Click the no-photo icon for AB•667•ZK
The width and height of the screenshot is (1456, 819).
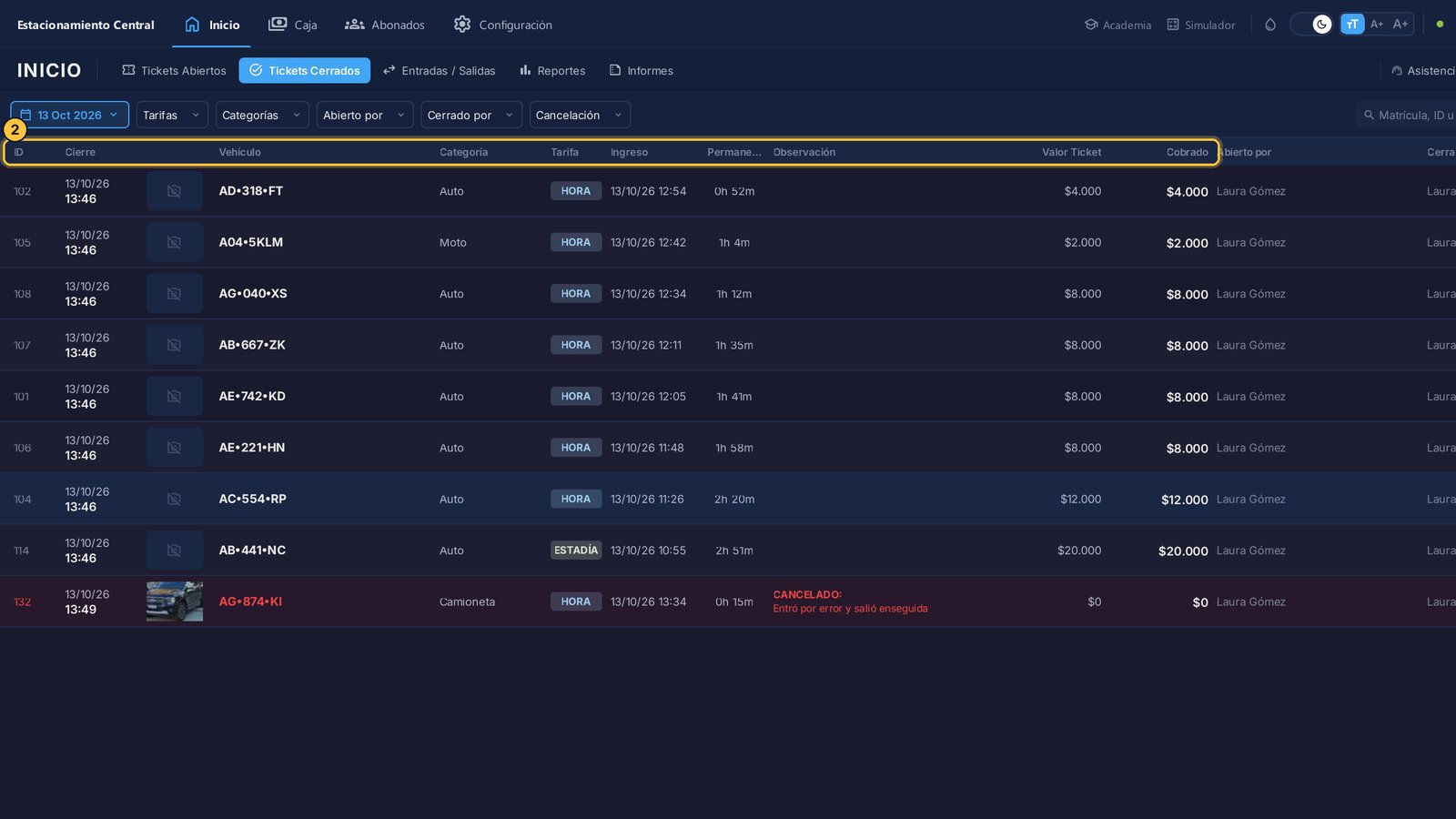174,345
